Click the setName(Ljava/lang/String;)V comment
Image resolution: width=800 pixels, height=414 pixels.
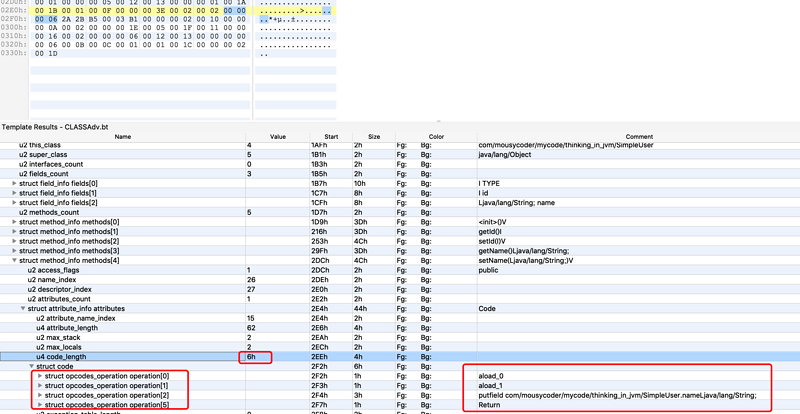point(524,260)
